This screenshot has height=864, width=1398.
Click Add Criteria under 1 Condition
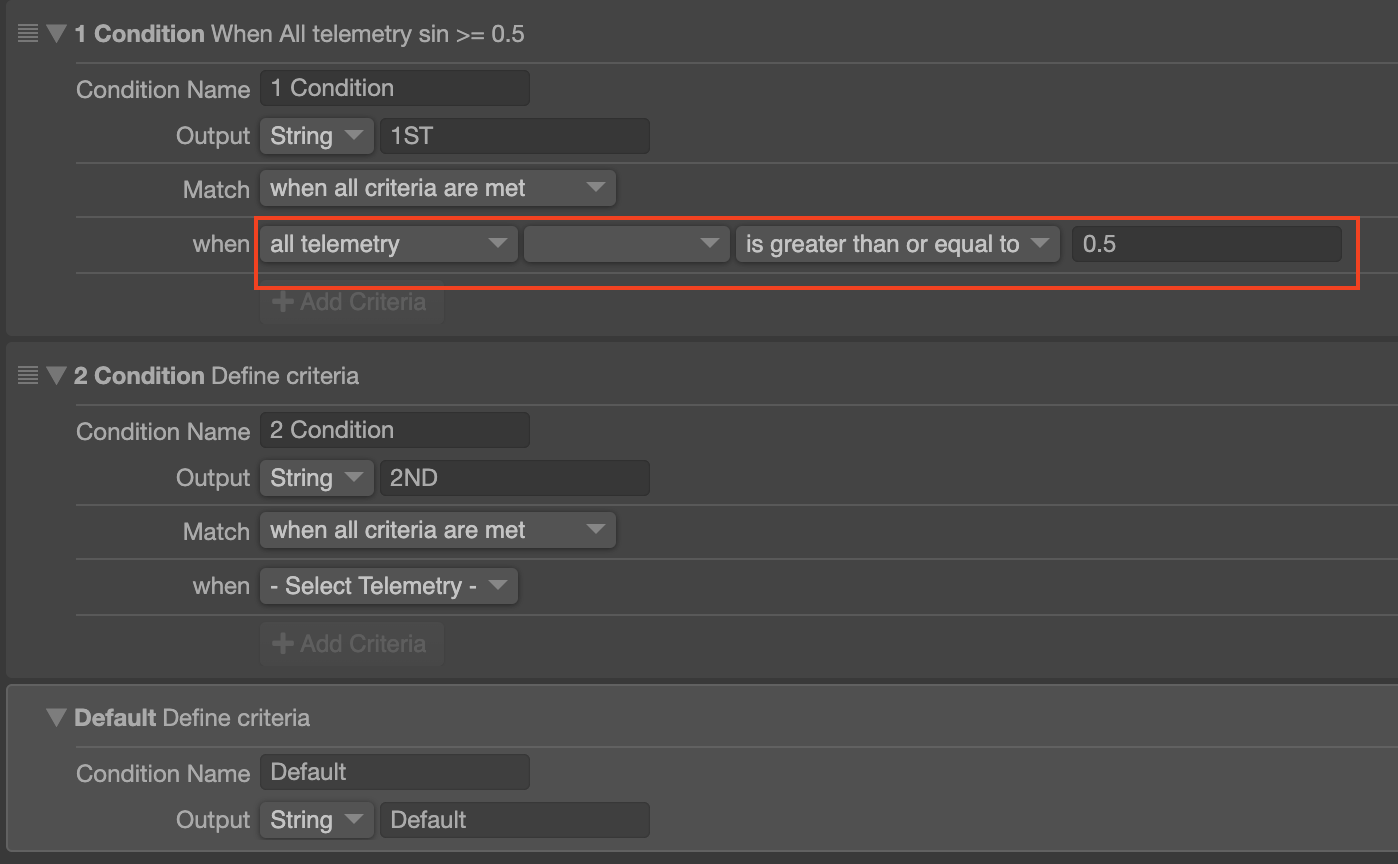click(352, 302)
